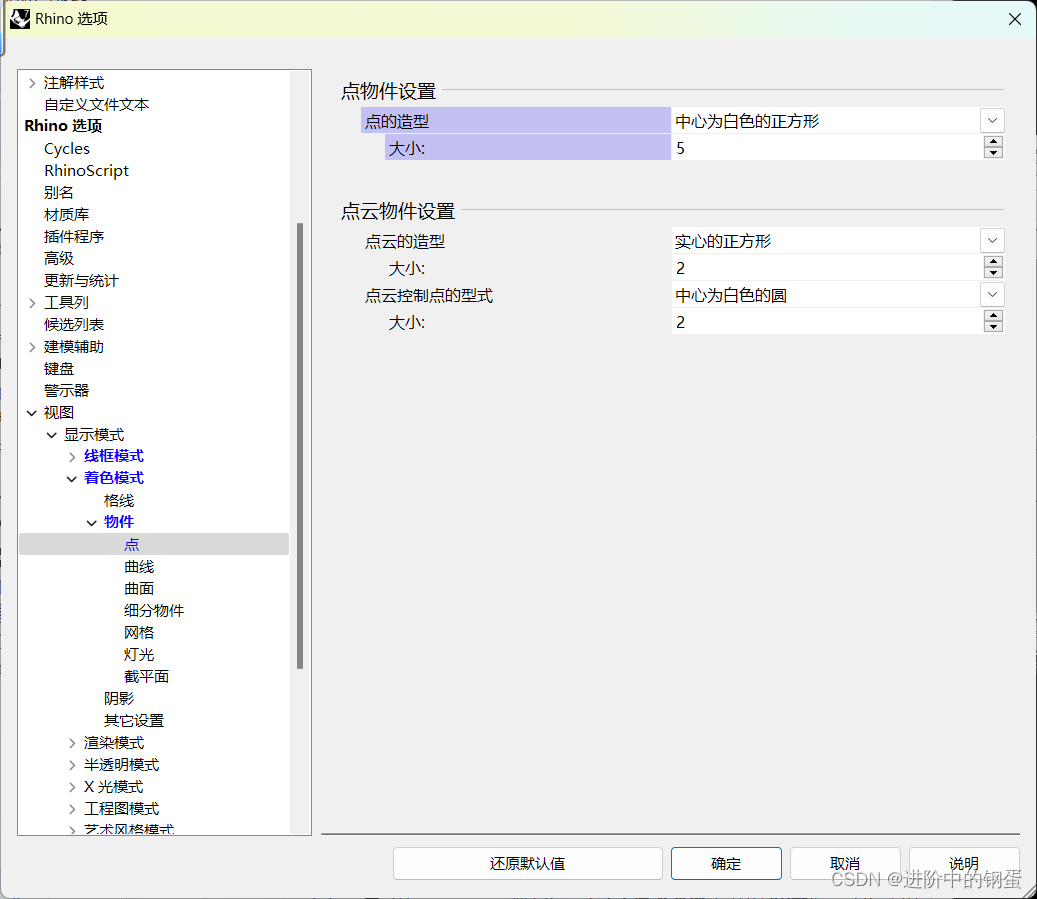1037x899 pixels.
Task: Expand the 半透明模式 tree node
Action: click(x=72, y=765)
